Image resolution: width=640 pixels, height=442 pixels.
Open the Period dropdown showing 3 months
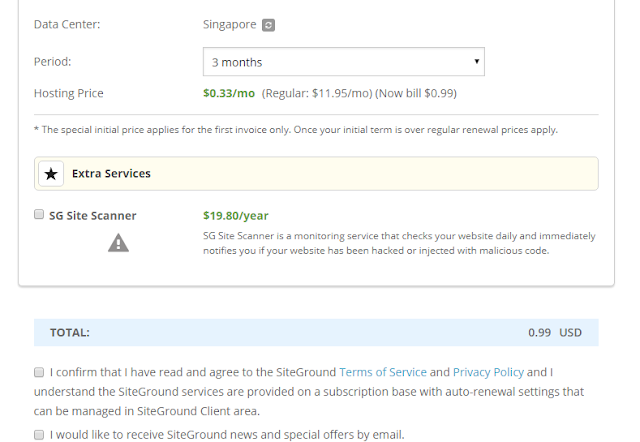pyautogui.click(x=344, y=62)
